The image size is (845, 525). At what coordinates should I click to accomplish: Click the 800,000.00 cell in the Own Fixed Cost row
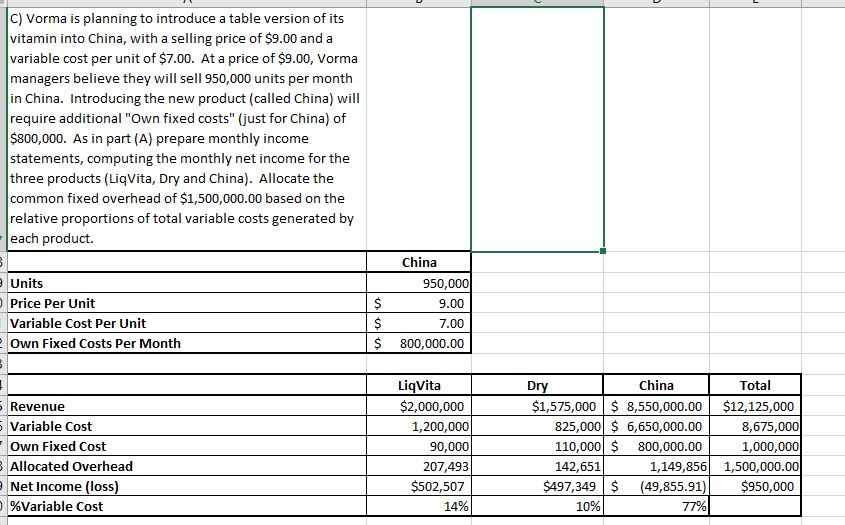(x=656, y=446)
